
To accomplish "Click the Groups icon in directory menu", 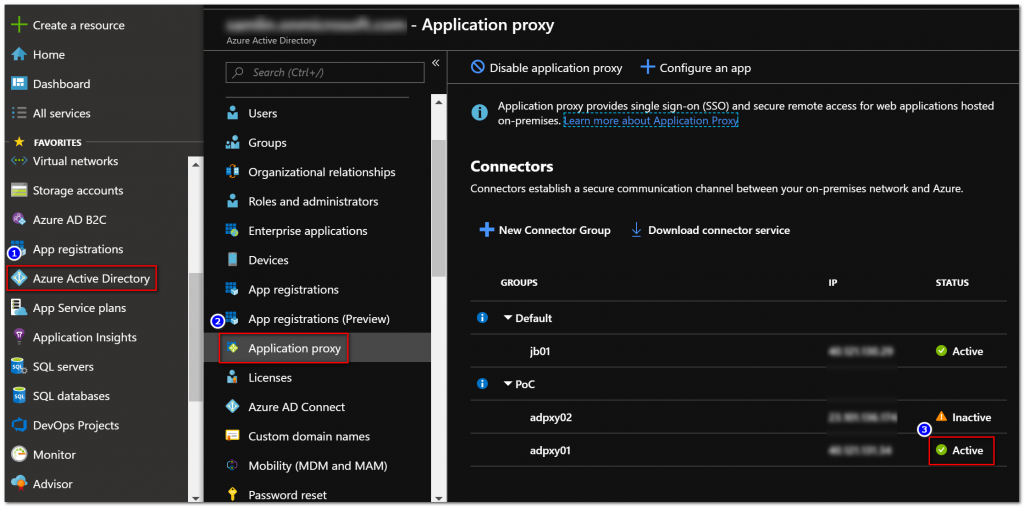I will tap(232, 142).
